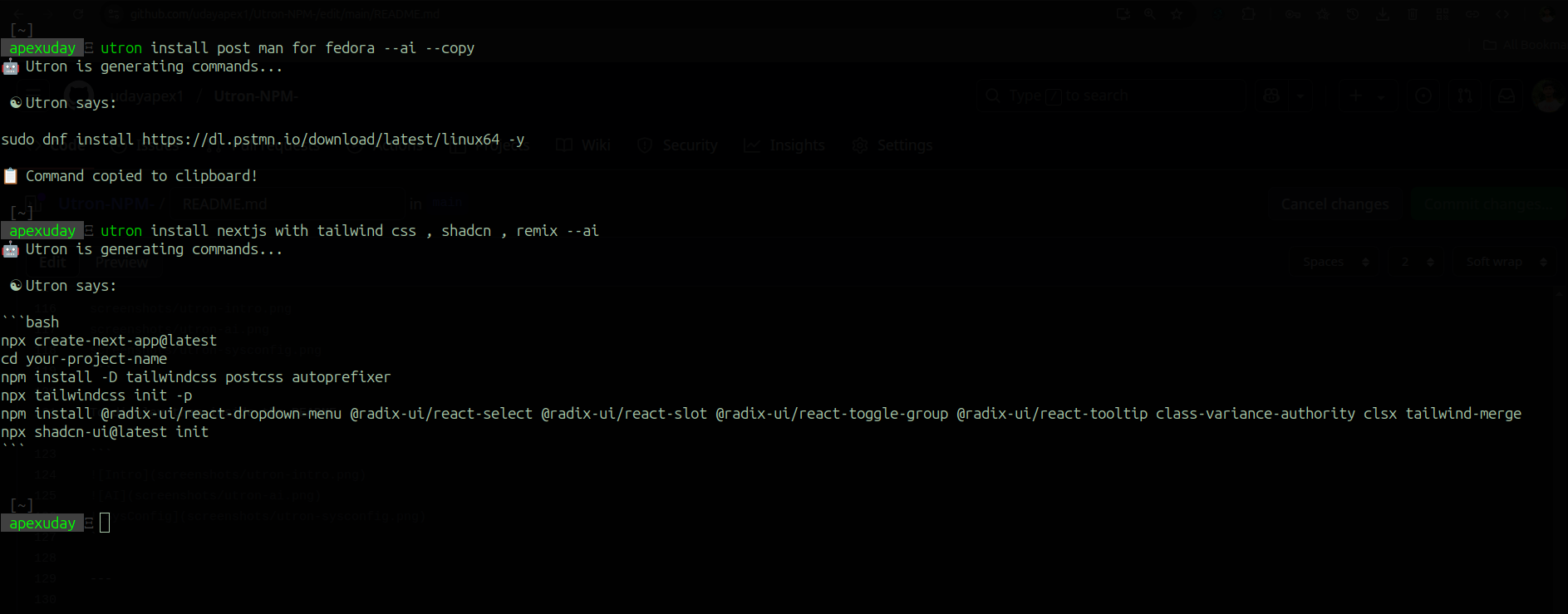Open the Security tab in GitHub window
This screenshot has height=614, width=1568.
point(677,145)
